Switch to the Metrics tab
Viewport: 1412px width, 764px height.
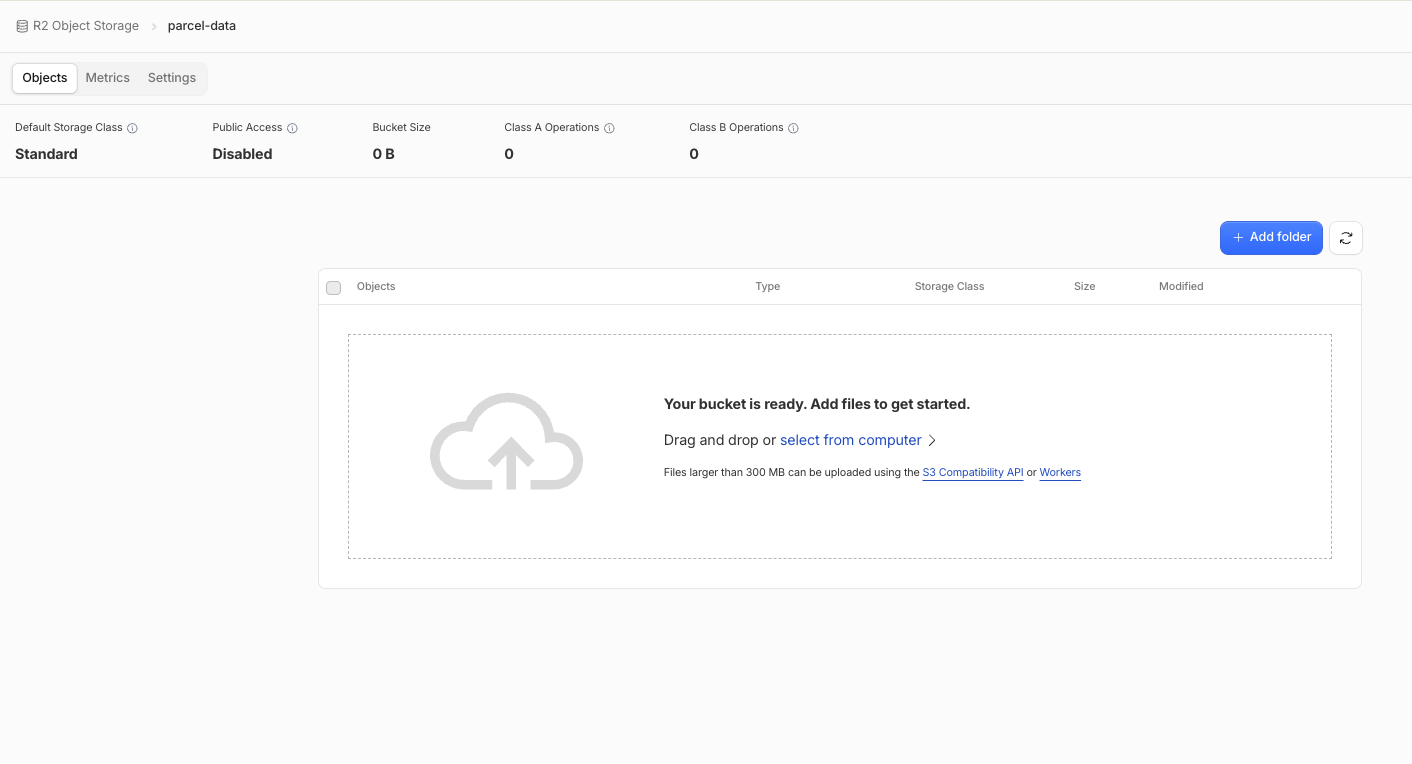(x=108, y=78)
